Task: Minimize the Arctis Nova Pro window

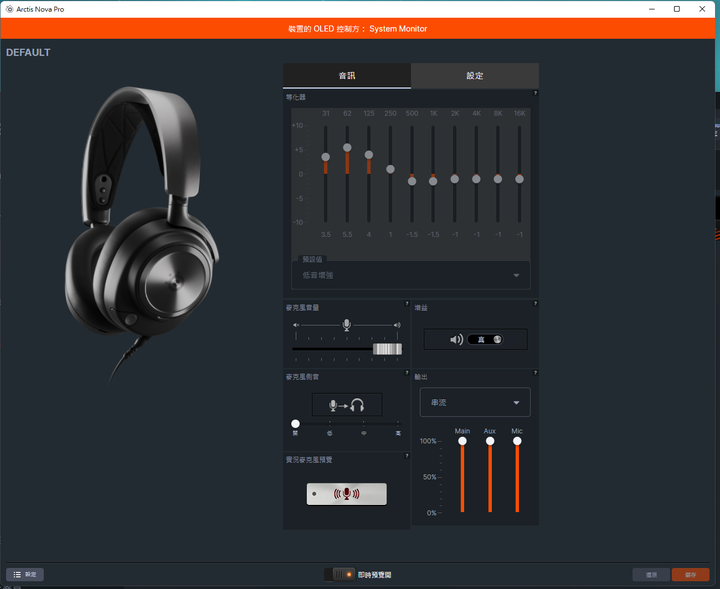Action: pos(652,9)
